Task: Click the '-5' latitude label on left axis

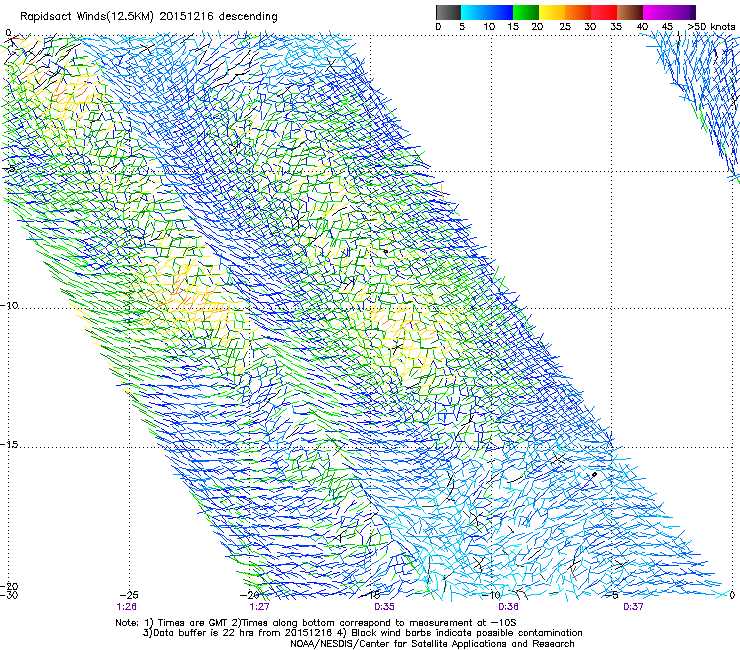Action: [x=9, y=169]
